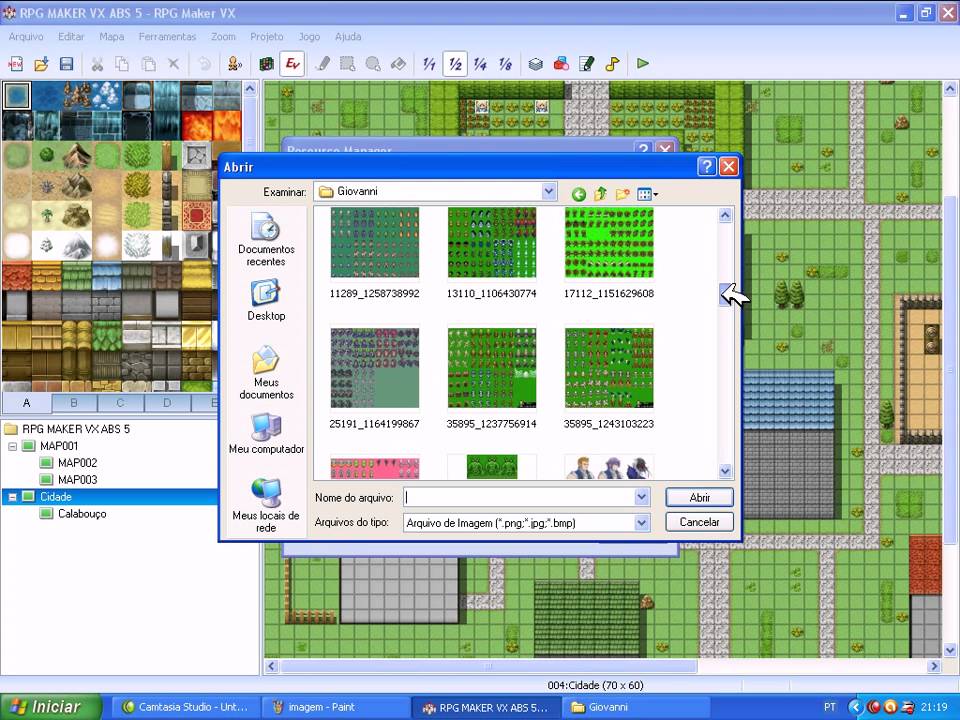Click the Save Project disk icon
The width and height of the screenshot is (960, 720).
point(66,64)
